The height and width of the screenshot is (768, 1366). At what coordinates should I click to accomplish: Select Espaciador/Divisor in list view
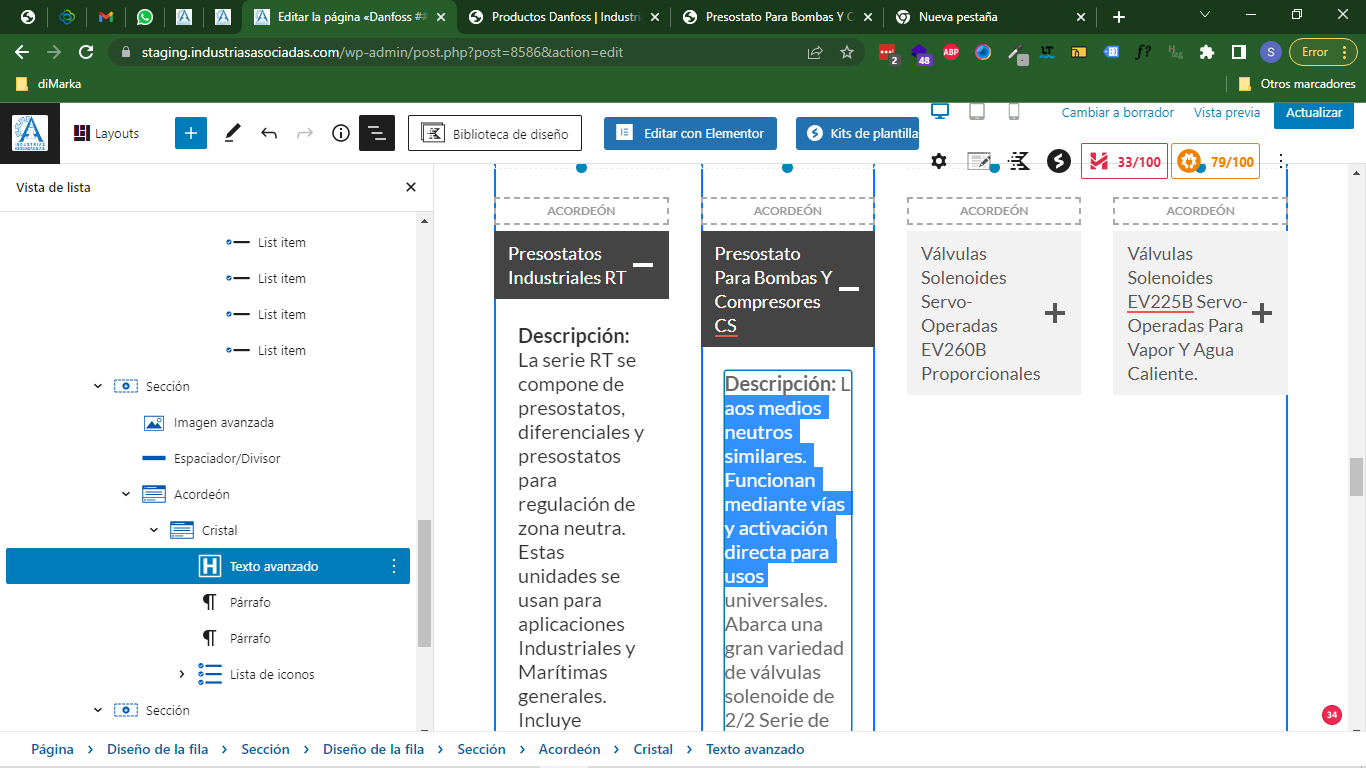227,458
